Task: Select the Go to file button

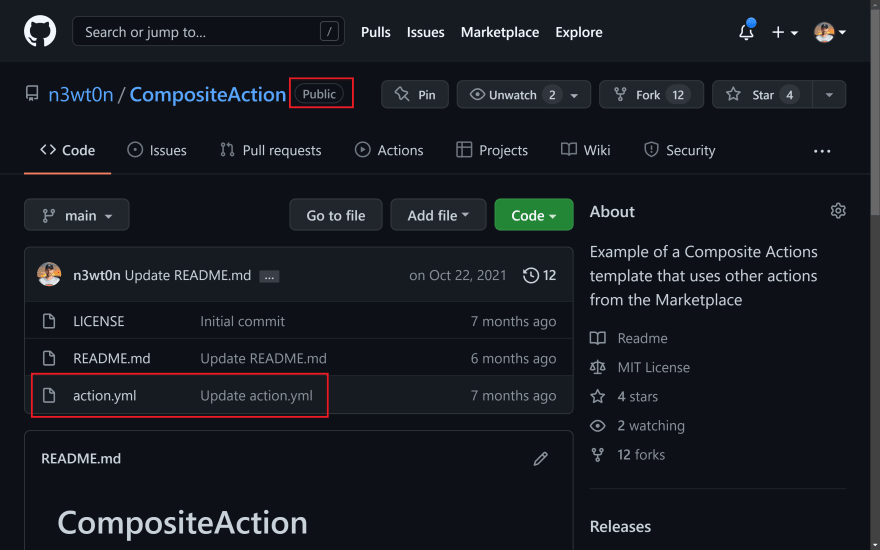Action: coord(336,215)
